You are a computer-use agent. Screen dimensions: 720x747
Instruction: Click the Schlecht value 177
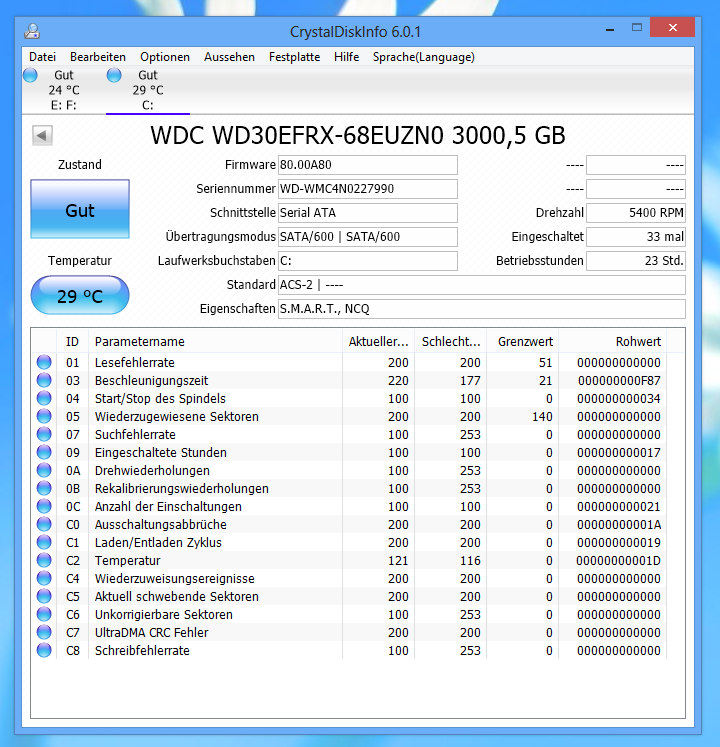470,381
